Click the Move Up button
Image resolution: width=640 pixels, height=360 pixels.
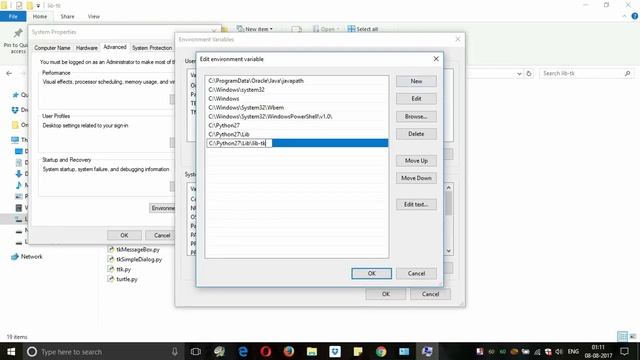point(416,160)
